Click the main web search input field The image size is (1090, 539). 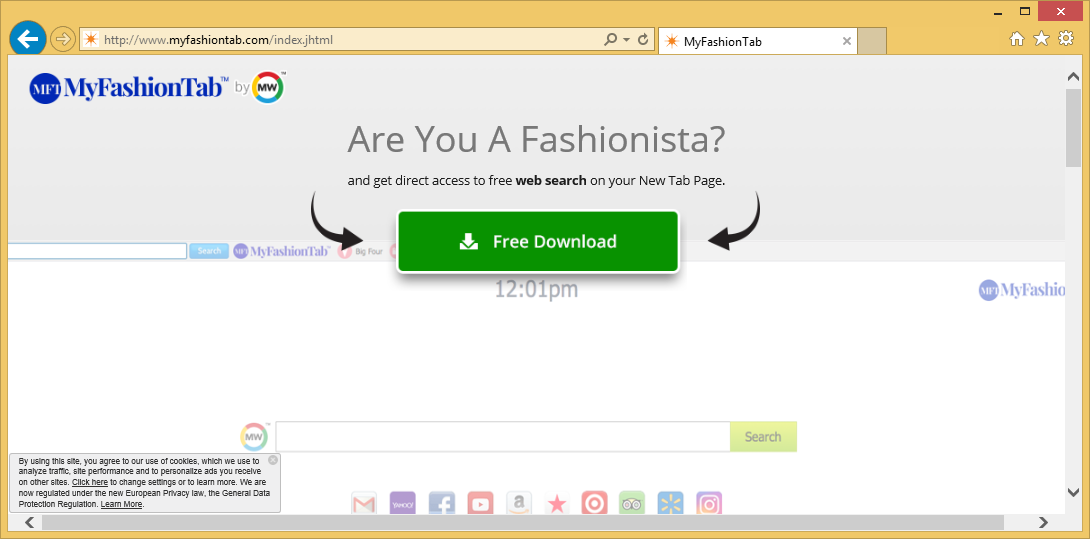pos(502,437)
